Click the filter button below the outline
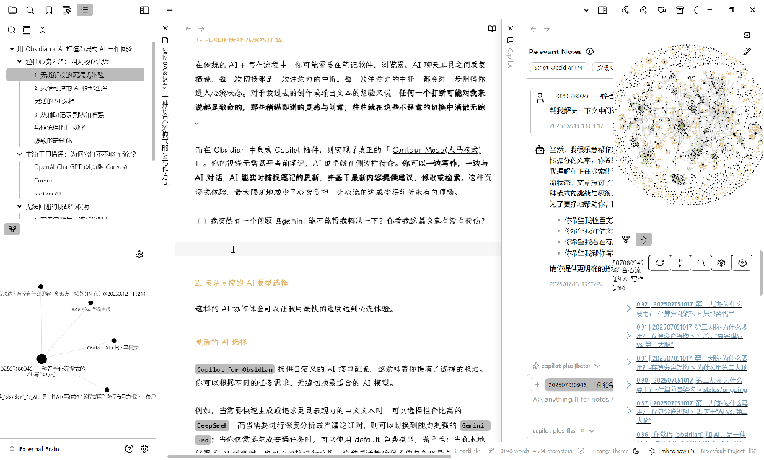Screen dimensions: 764x460 [12, 229]
